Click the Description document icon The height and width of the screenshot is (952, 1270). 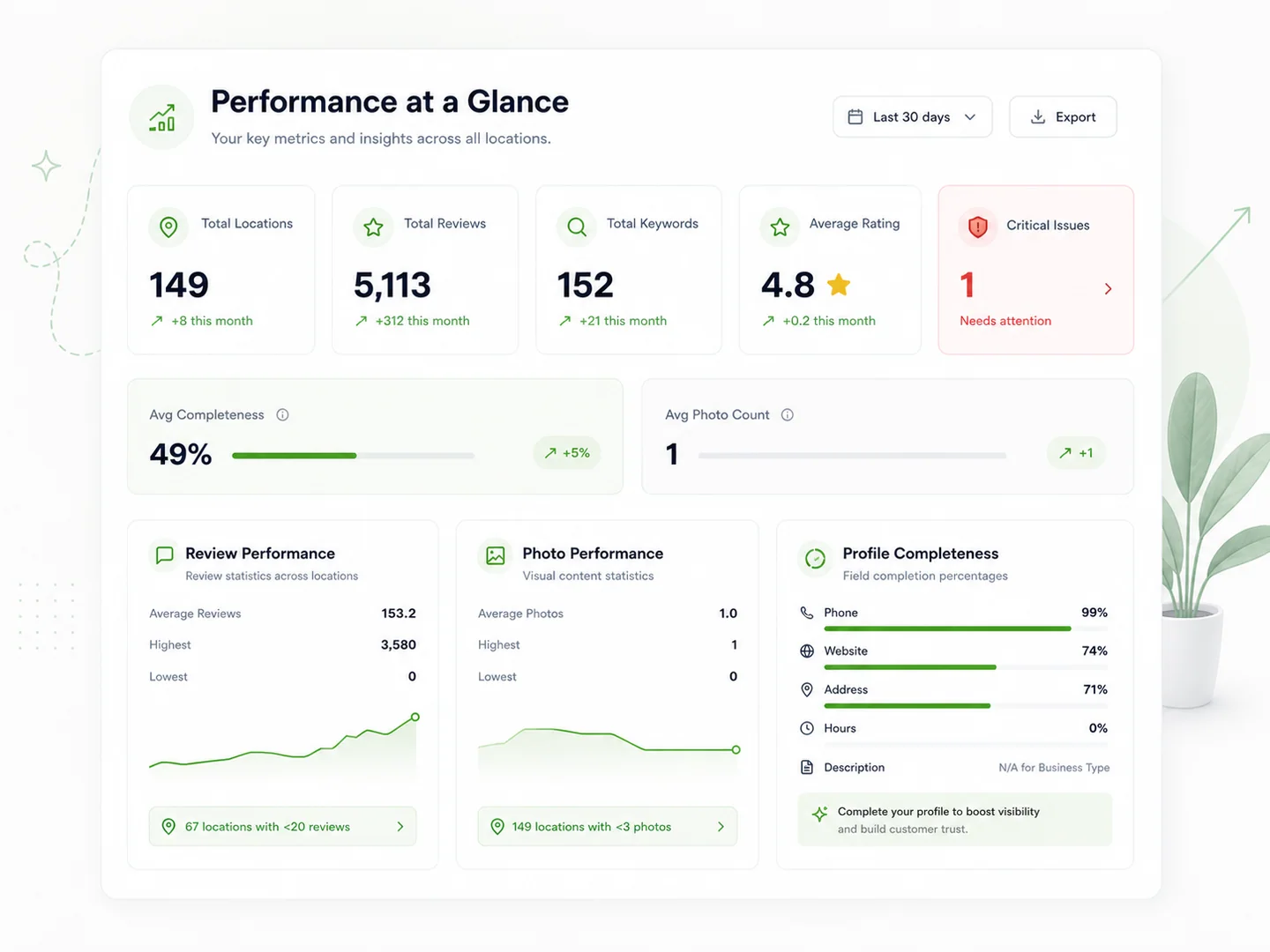pyautogui.click(x=806, y=767)
